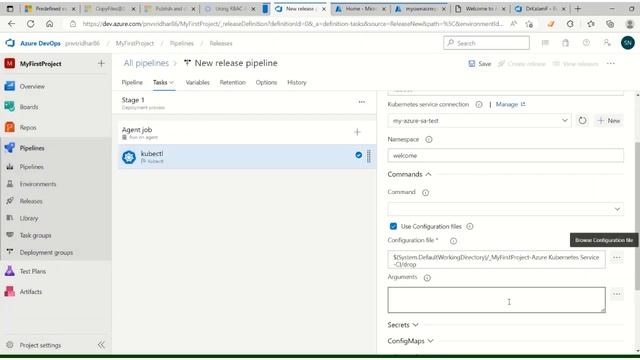Switch to the History tab
The image size is (640, 360).
(297, 82)
